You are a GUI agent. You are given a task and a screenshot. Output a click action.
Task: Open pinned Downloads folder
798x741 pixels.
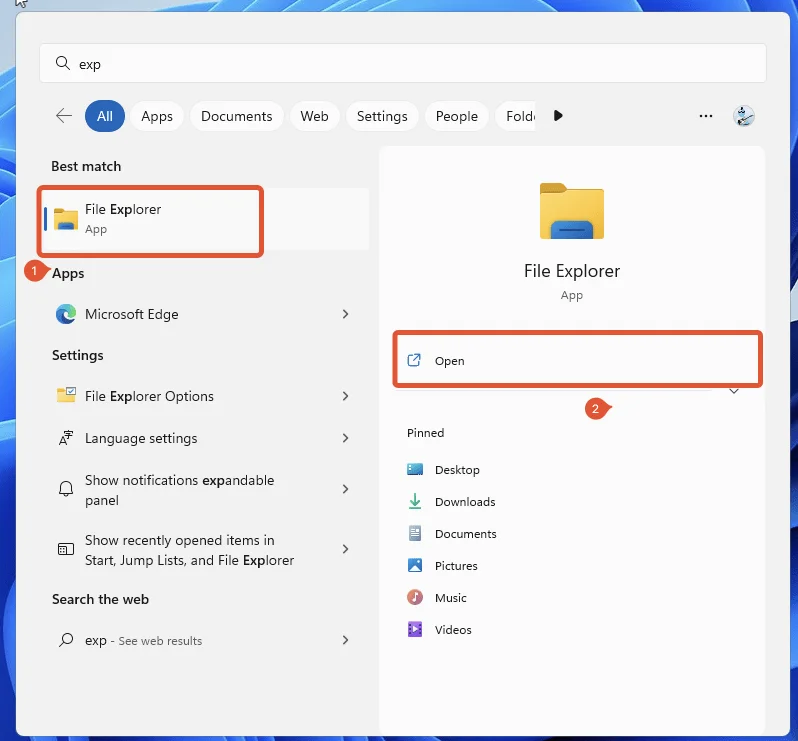pyautogui.click(x=451, y=502)
